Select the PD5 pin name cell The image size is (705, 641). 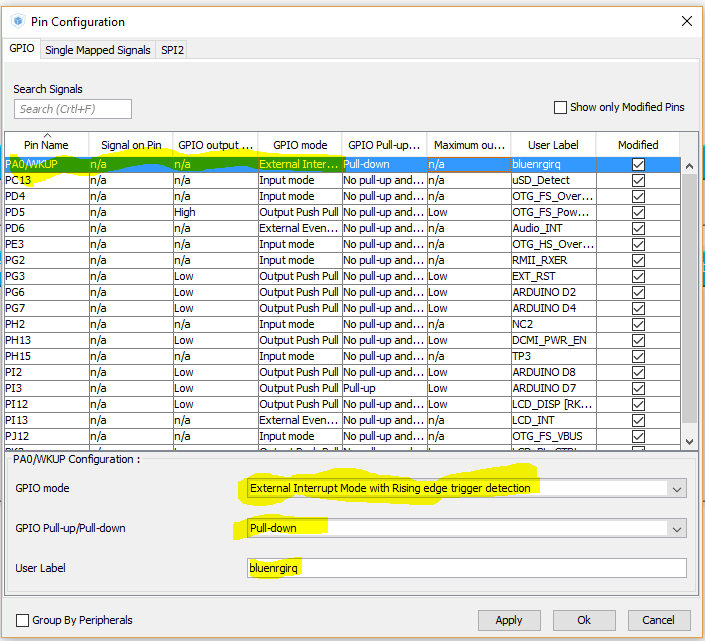[47, 212]
